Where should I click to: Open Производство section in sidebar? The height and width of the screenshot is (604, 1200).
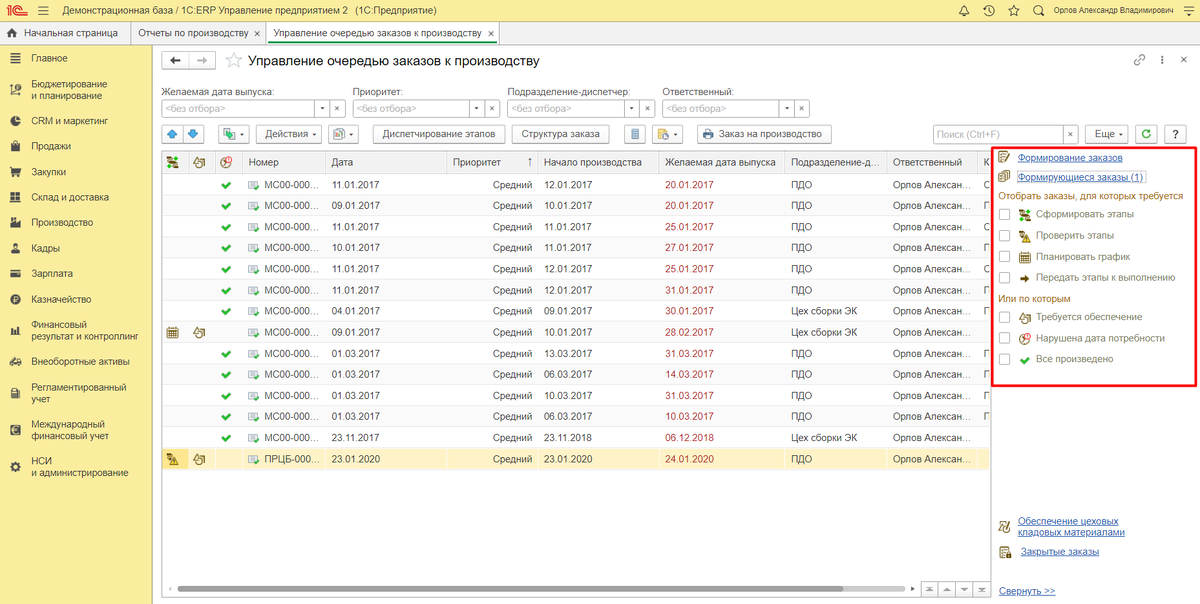point(62,222)
